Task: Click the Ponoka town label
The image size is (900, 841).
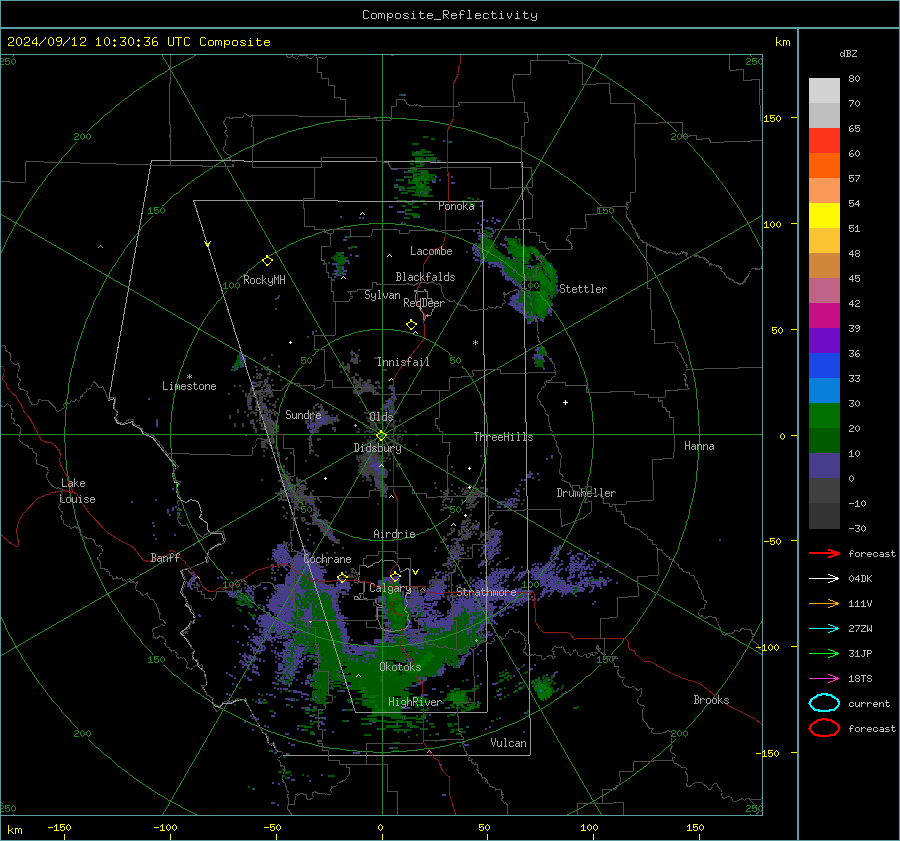Action: [456, 206]
